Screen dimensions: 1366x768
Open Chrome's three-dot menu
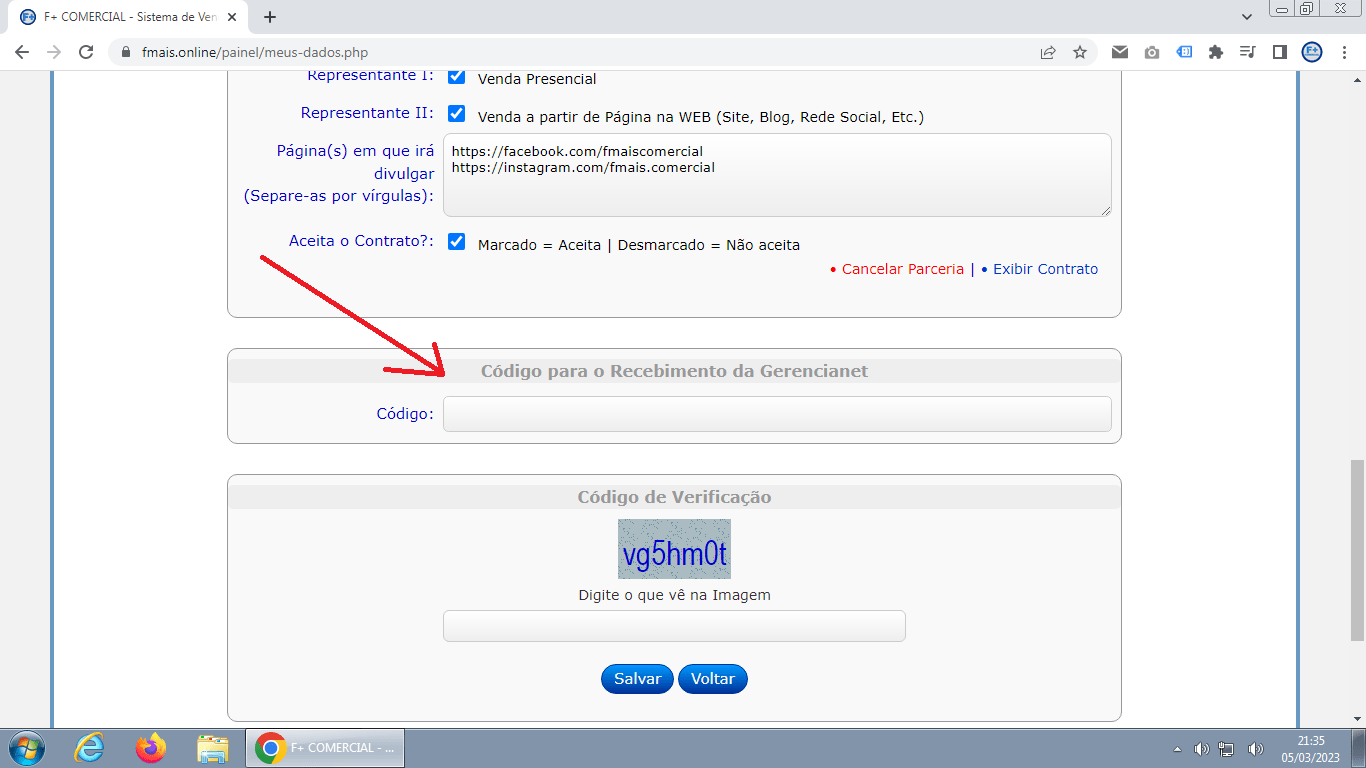(x=1343, y=52)
